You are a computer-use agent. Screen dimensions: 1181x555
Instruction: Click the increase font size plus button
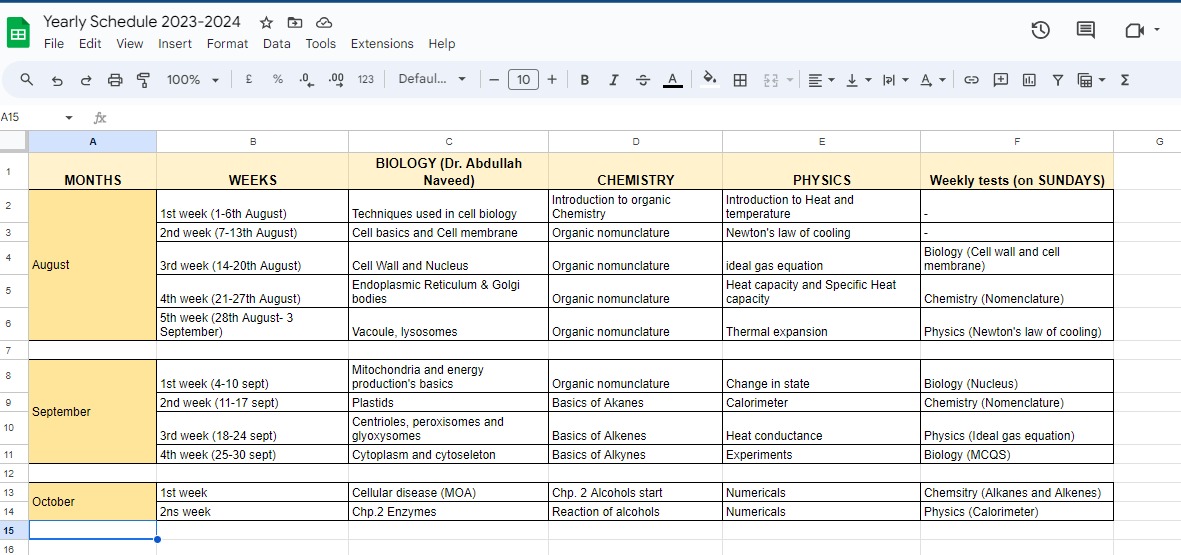(x=552, y=80)
